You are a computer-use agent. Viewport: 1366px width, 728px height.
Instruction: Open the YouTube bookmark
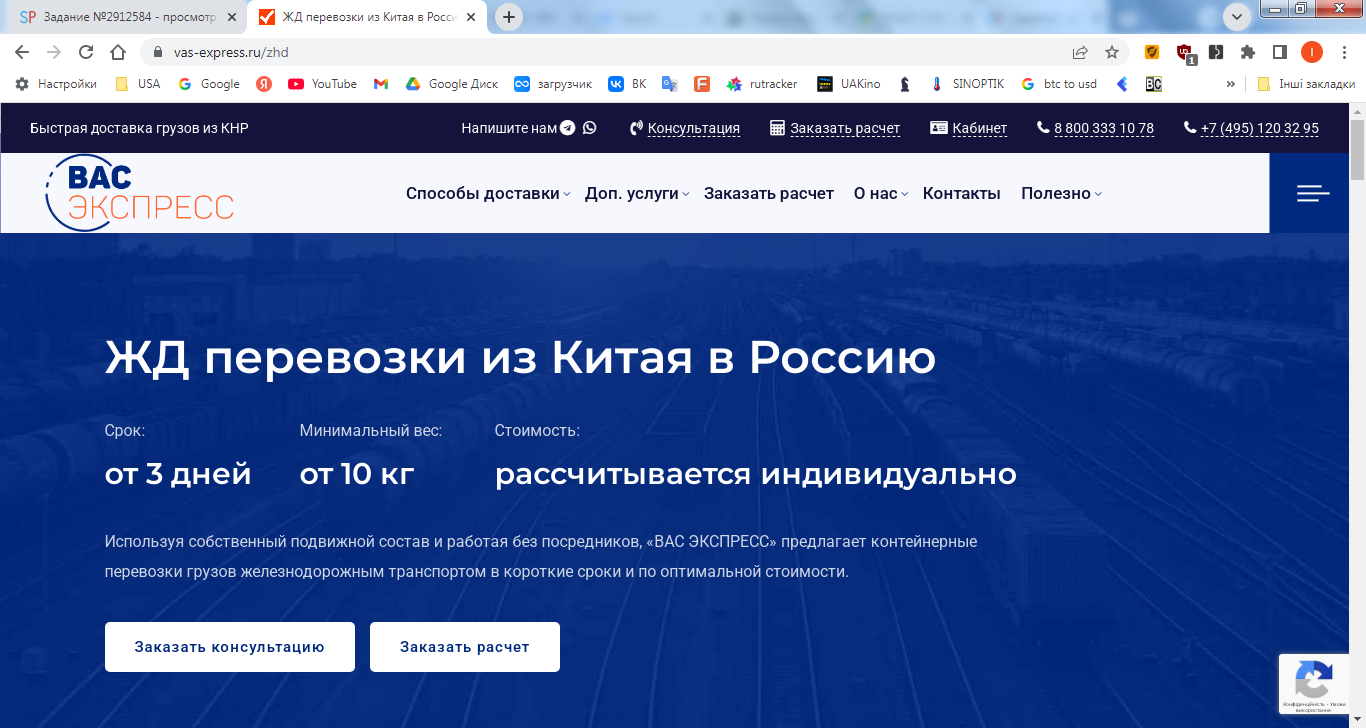coord(322,84)
